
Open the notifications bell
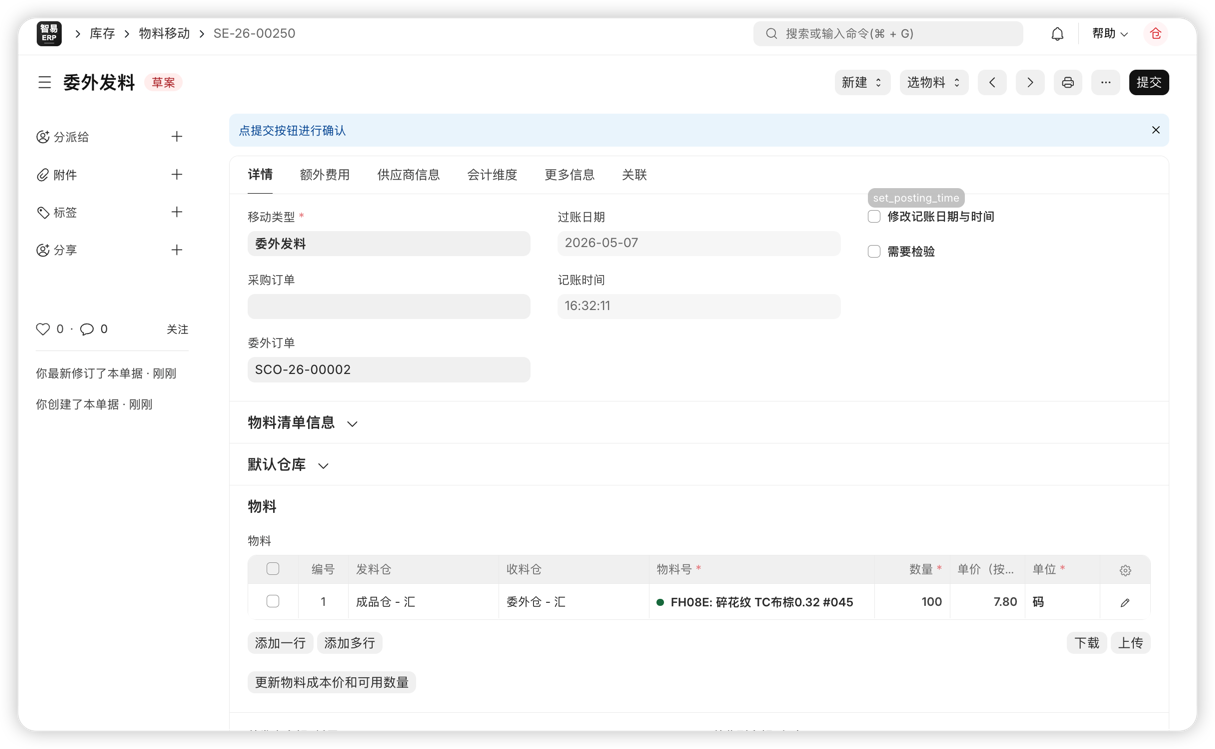coord(1057,34)
